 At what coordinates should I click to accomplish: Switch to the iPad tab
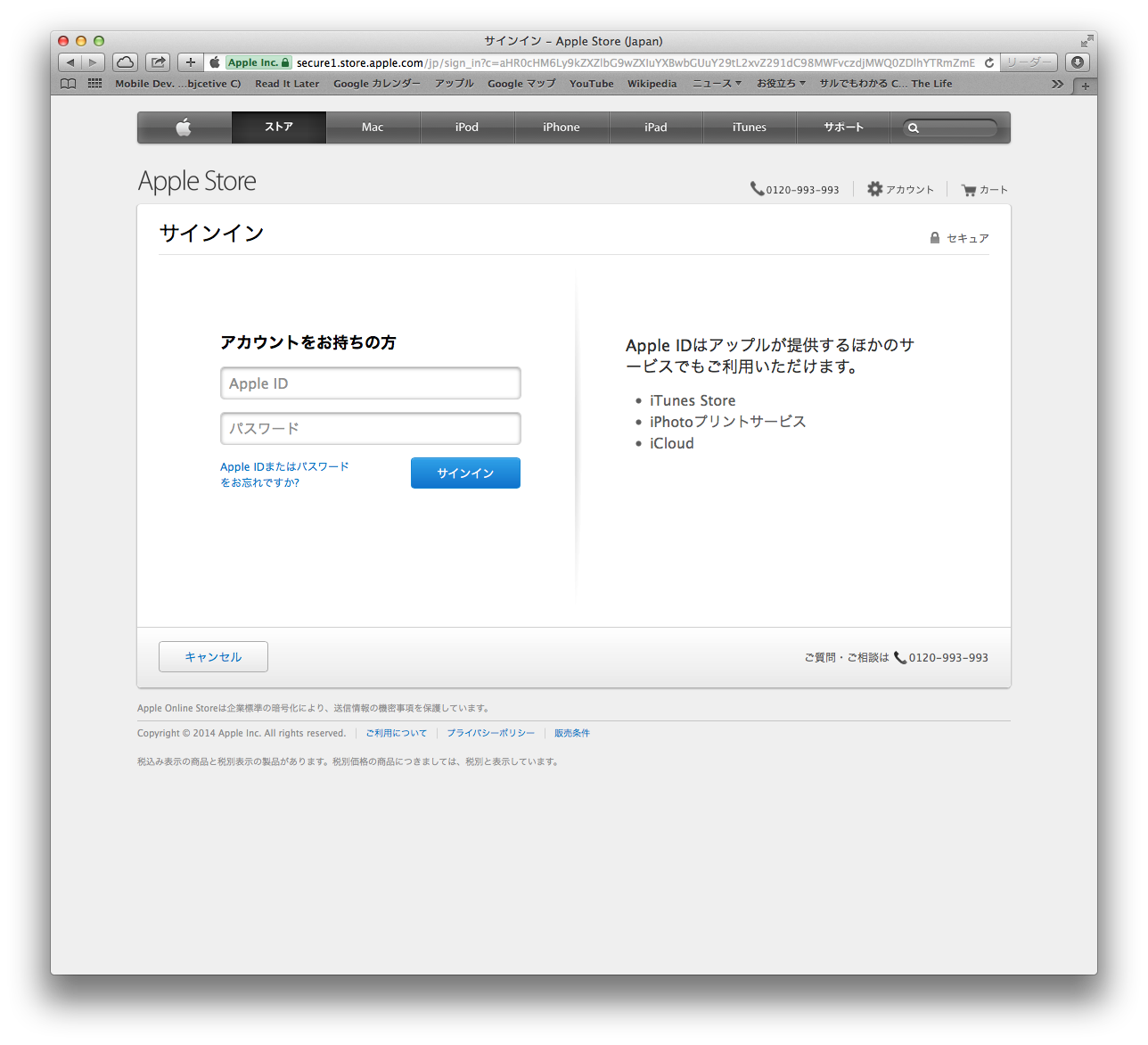click(x=656, y=128)
